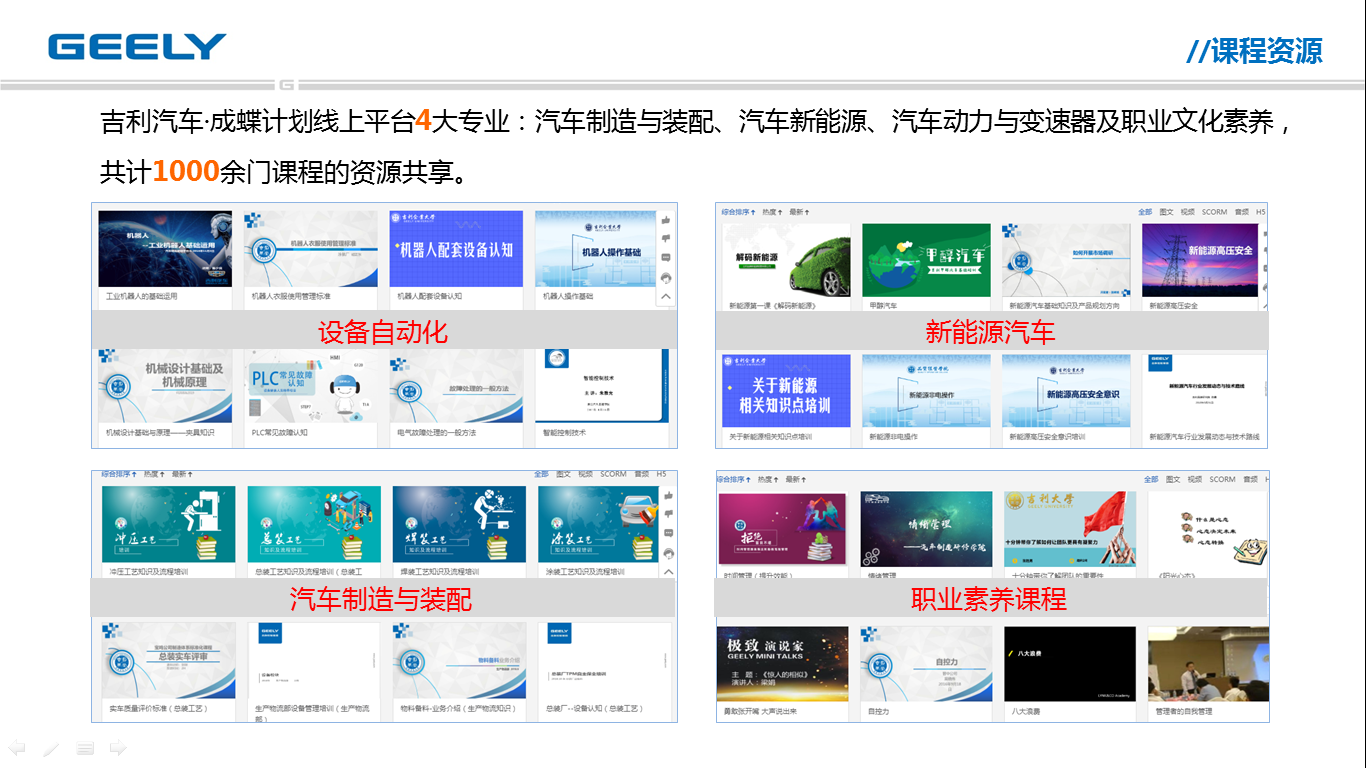Open 机器人配套设备认知 course thumbnail
This screenshot has width=1366, height=768.
(x=456, y=249)
